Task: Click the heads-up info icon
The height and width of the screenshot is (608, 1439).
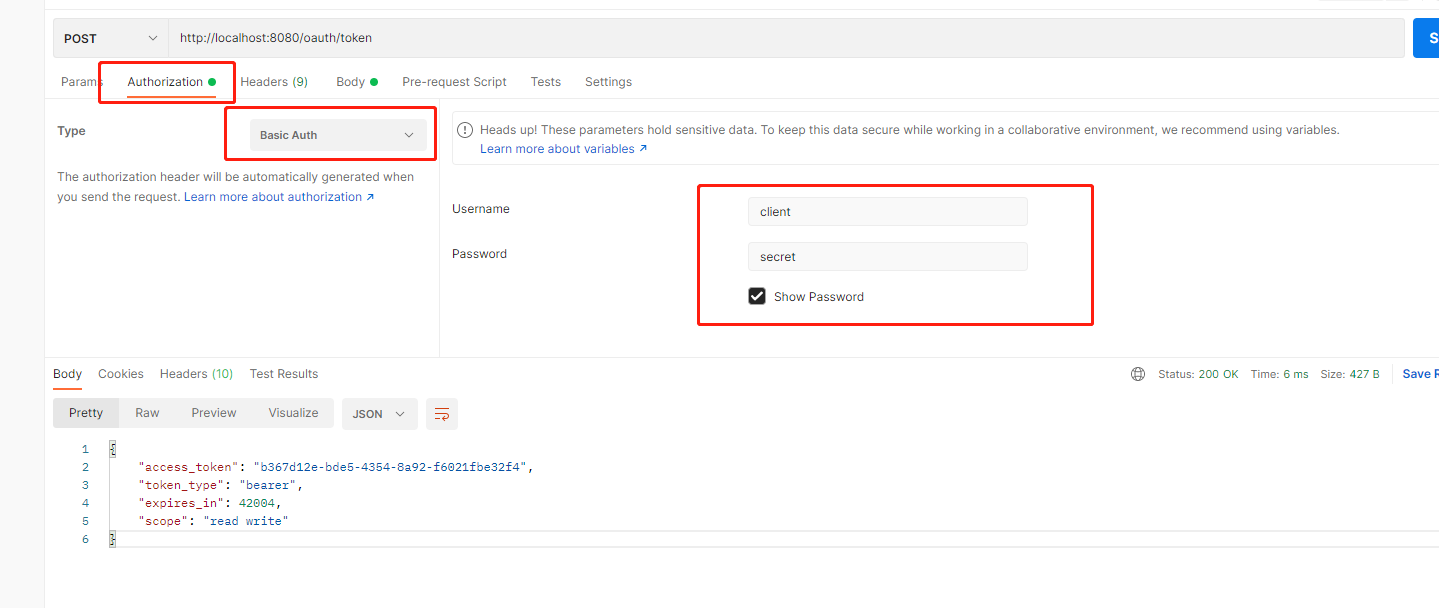Action: tap(465, 130)
